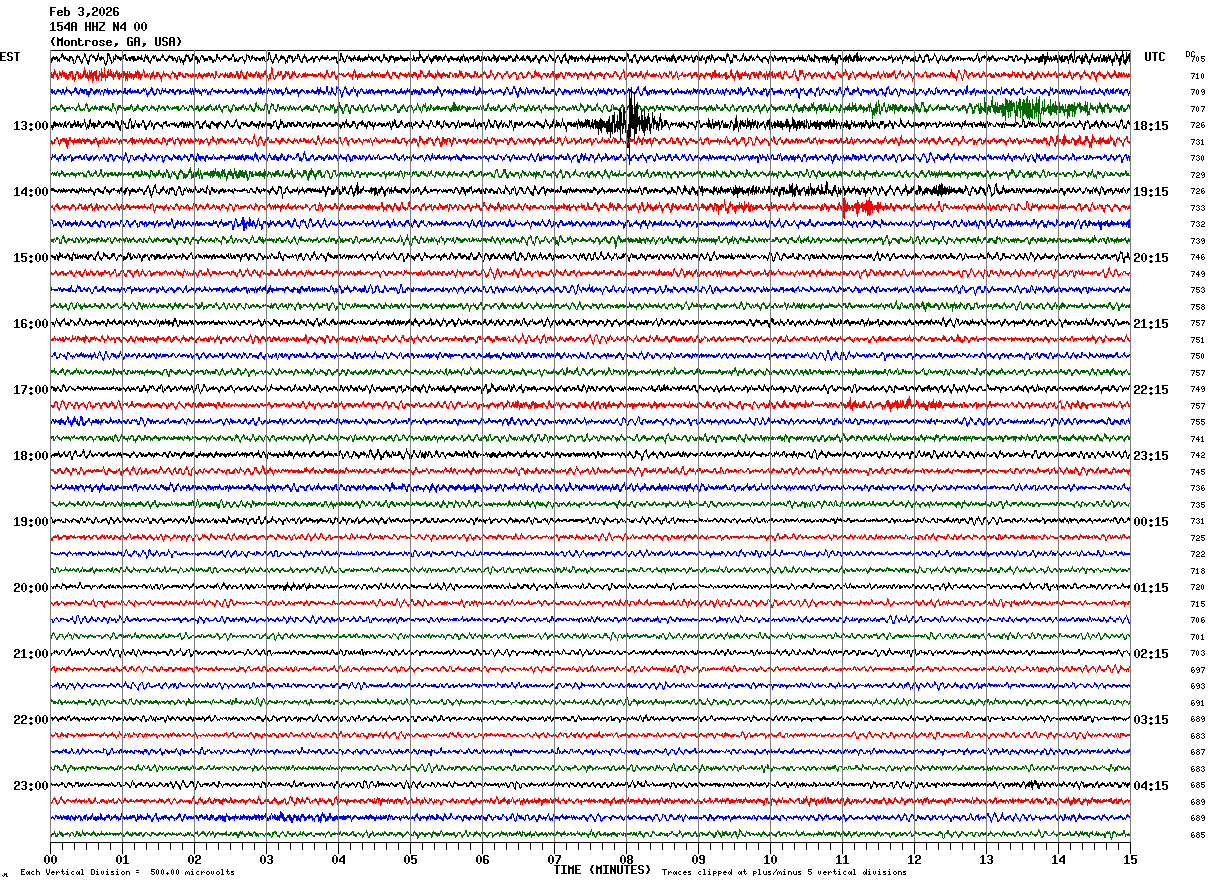Click the DC offset value 739
The image size is (1210, 886).
click(1197, 241)
